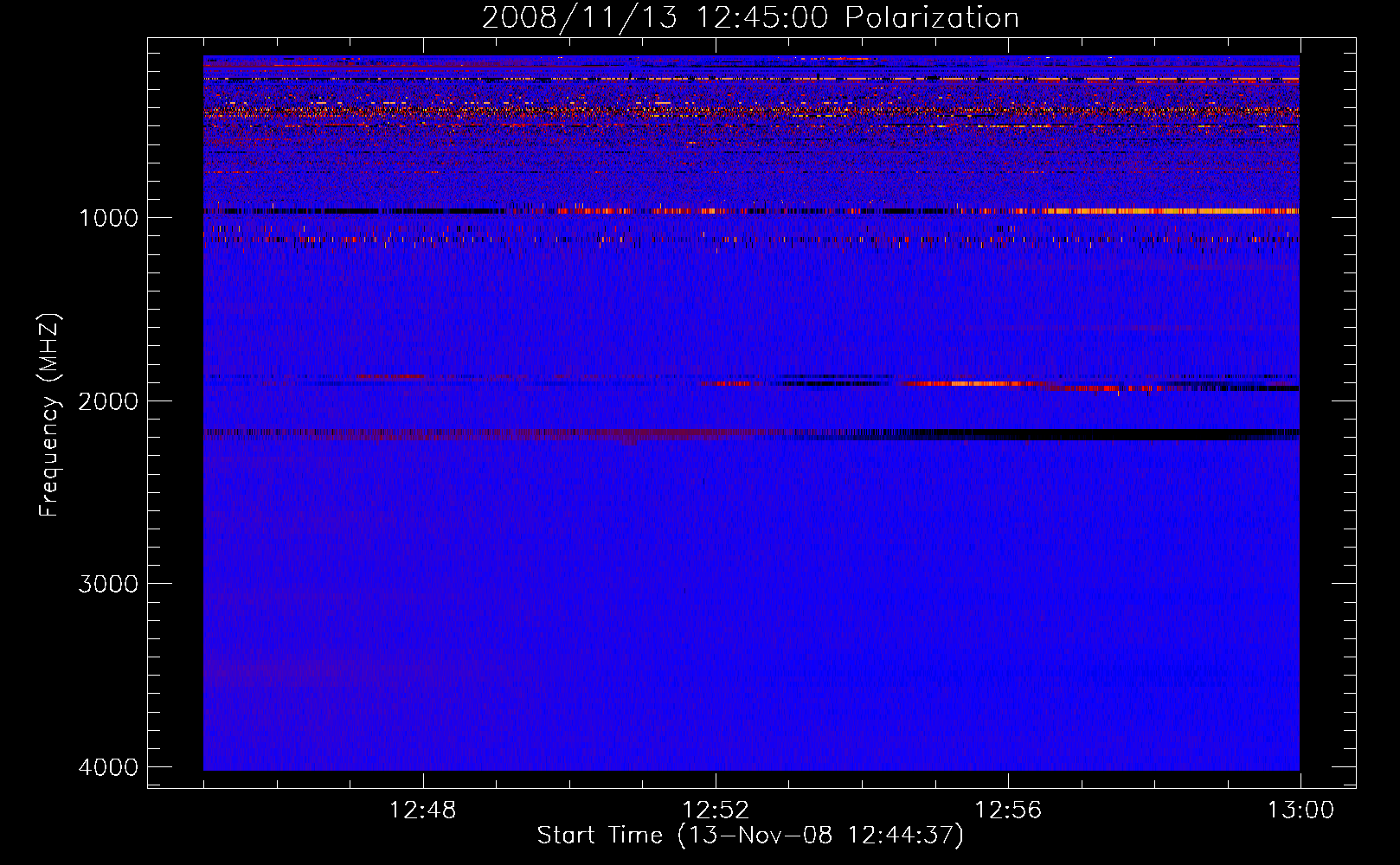
Task: Click the '12:56' time tick label
Action: point(1008,811)
